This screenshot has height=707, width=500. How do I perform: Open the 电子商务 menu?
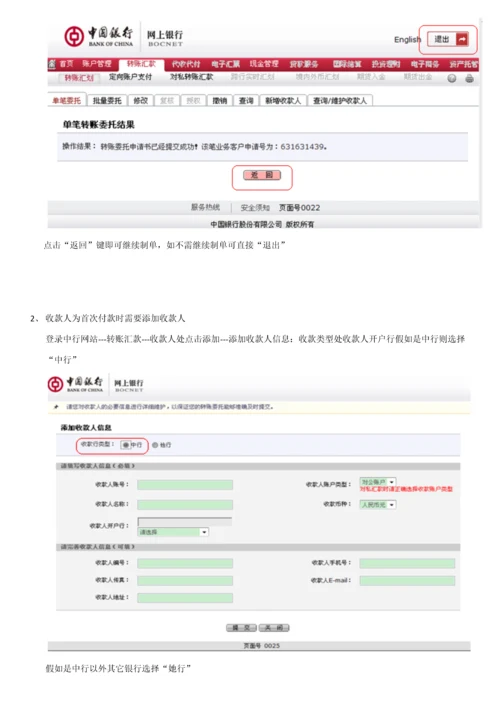coord(425,64)
